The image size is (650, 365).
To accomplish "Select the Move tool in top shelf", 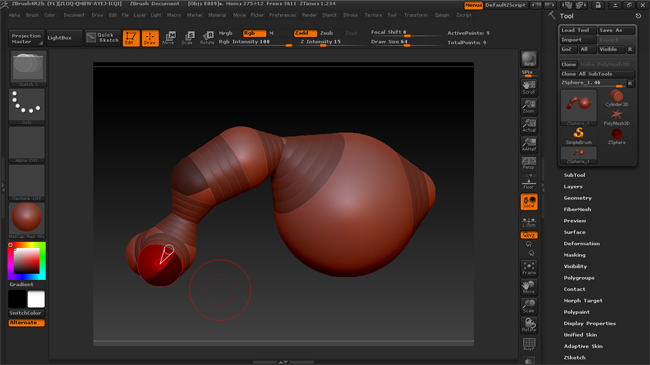I will click(x=169, y=38).
